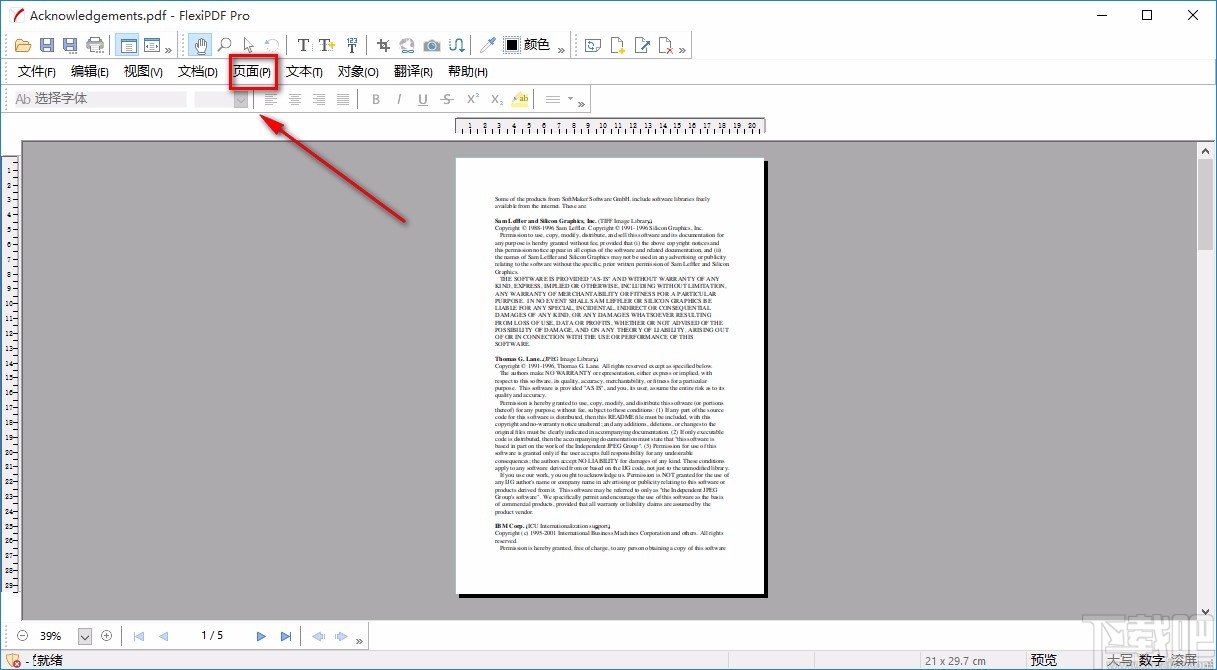Click the delete page icon
1217x670 pixels.
[667, 45]
